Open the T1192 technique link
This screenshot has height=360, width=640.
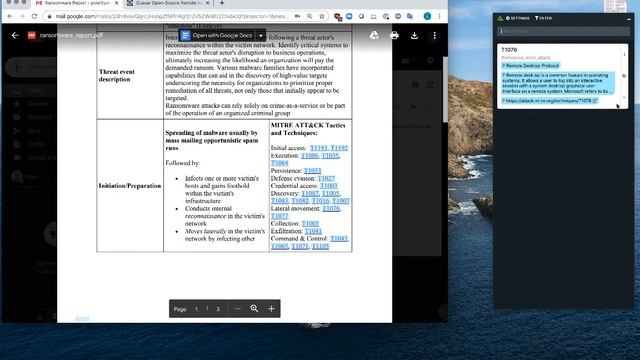click(339, 148)
